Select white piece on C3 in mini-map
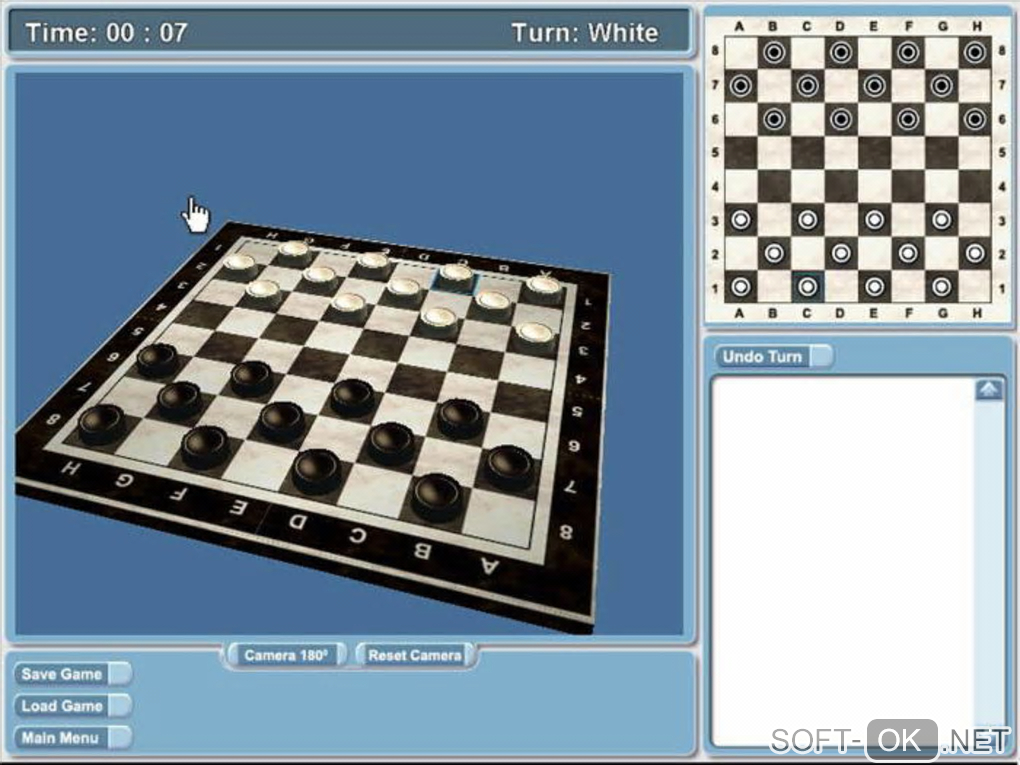The height and width of the screenshot is (765, 1020). point(807,219)
